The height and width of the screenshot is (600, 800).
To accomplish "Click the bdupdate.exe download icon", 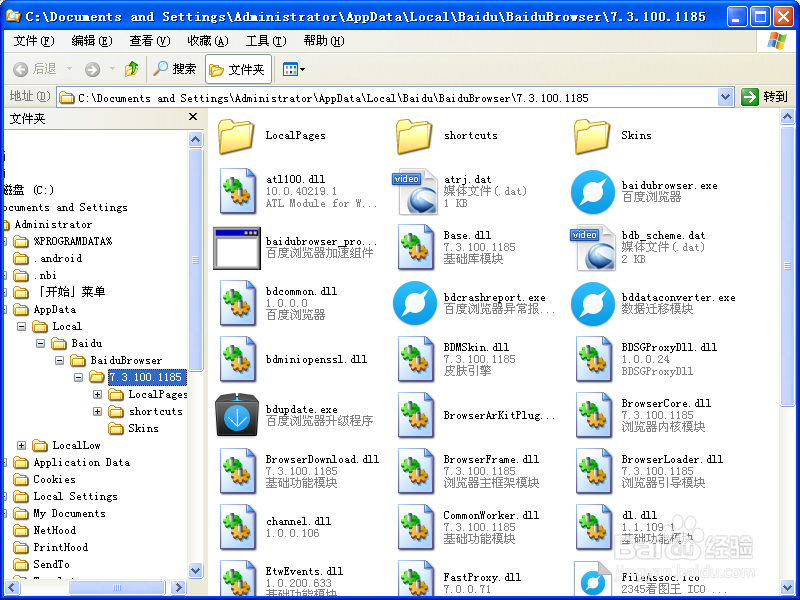I will click(x=237, y=415).
